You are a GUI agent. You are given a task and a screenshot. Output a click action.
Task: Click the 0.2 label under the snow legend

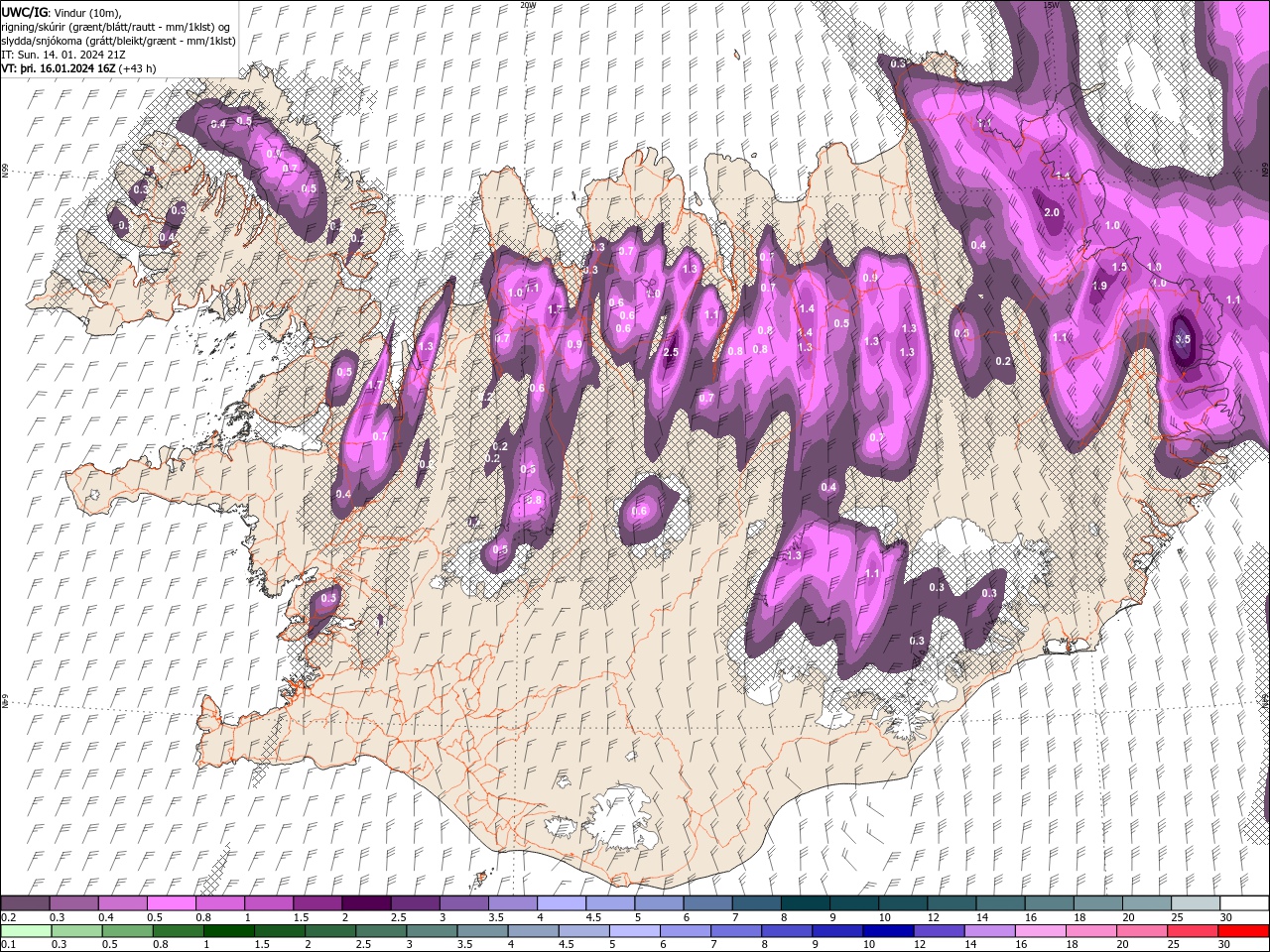click(8, 917)
